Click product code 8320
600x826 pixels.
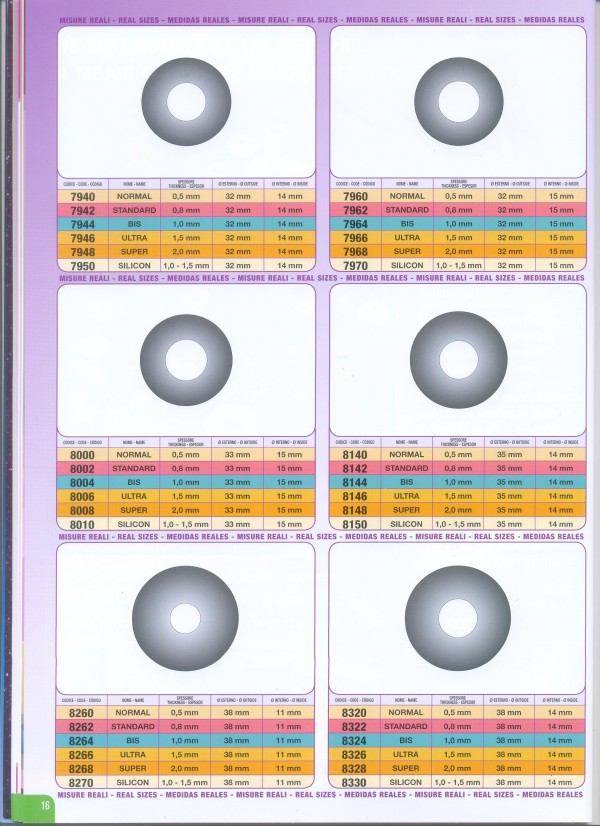(354, 713)
